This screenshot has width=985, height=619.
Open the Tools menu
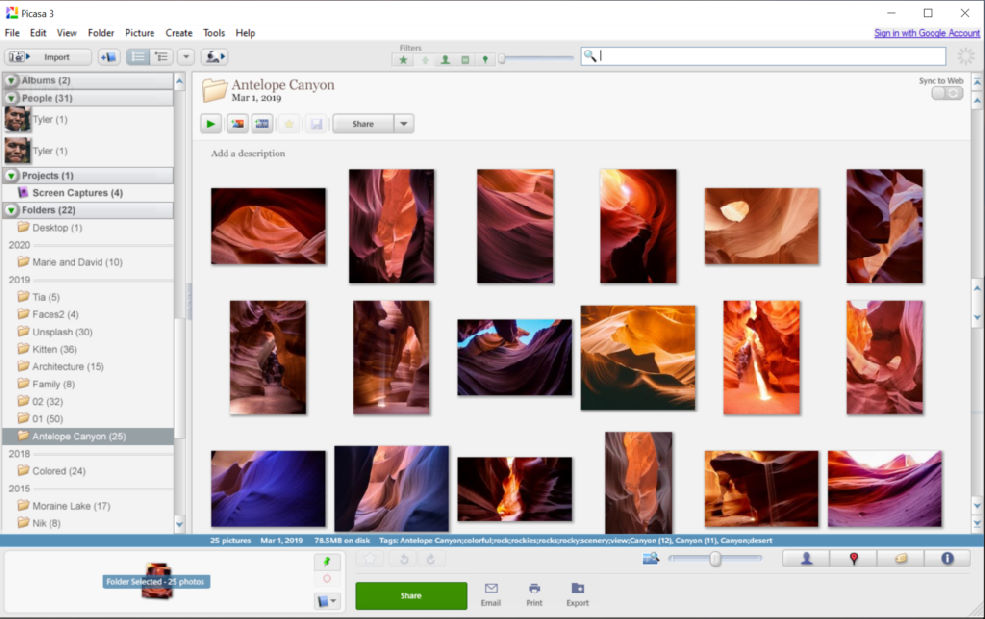point(213,32)
